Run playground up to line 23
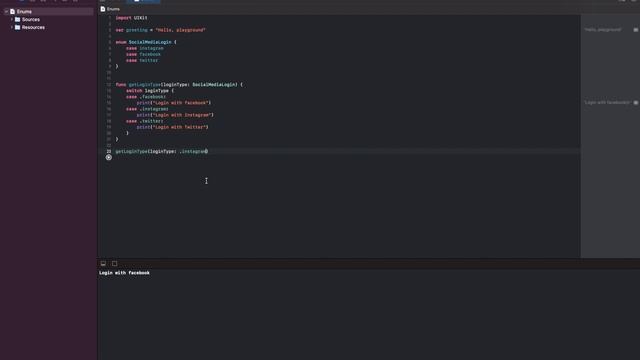The image size is (640, 360). click(x=109, y=157)
